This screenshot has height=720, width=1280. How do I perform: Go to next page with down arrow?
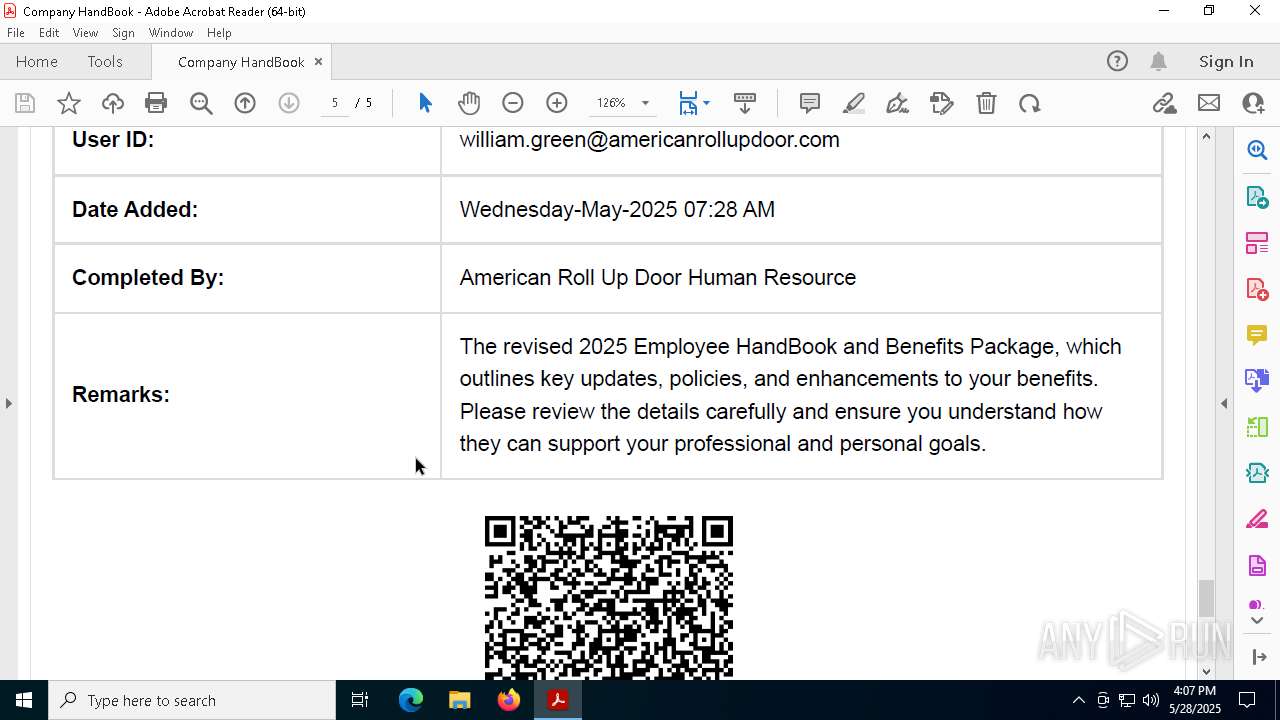pyautogui.click(x=289, y=103)
